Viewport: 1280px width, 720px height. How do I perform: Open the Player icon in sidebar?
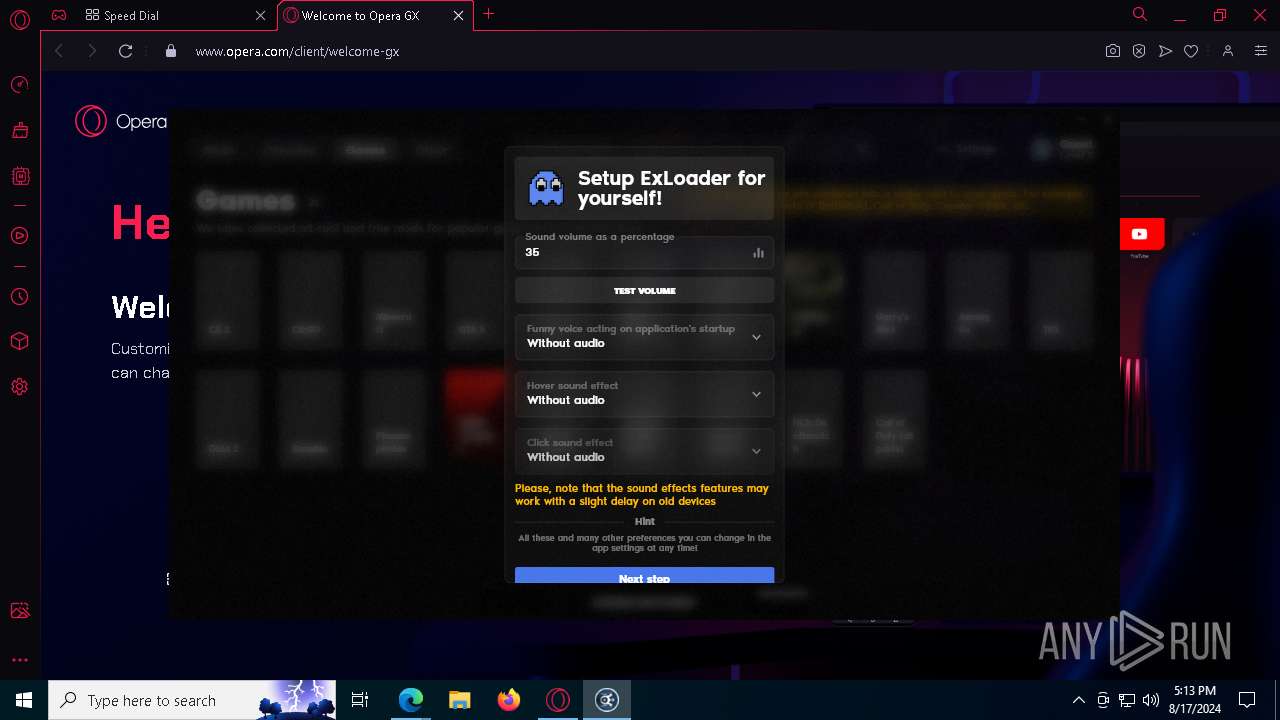(19, 236)
